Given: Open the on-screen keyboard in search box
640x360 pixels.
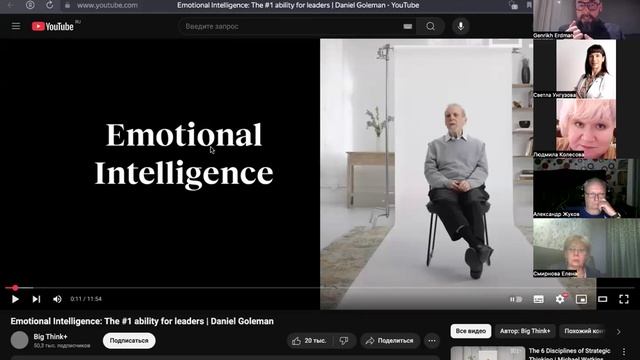Looking at the screenshot, I should (x=407, y=27).
